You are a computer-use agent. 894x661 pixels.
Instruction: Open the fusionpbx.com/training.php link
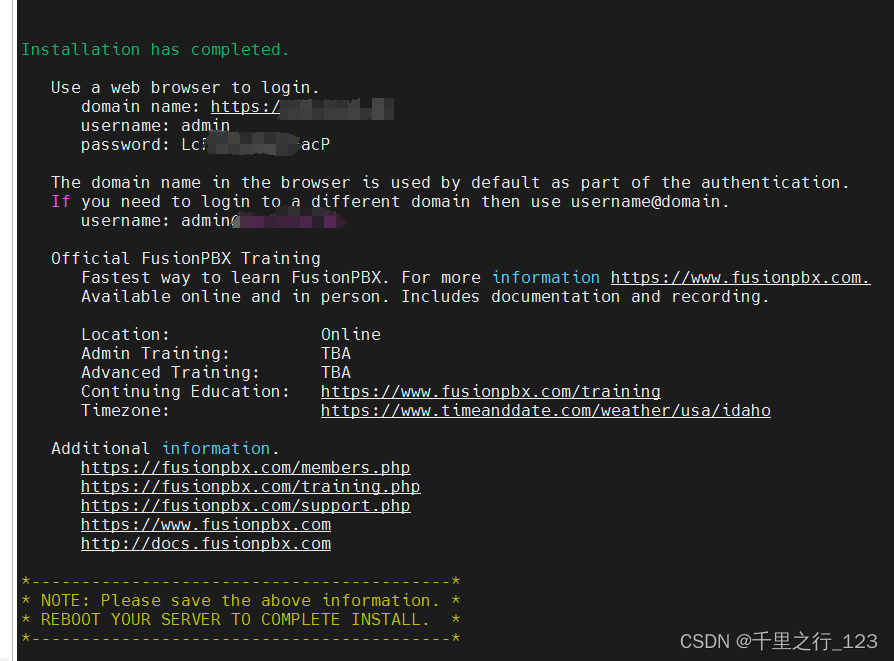click(250, 486)
